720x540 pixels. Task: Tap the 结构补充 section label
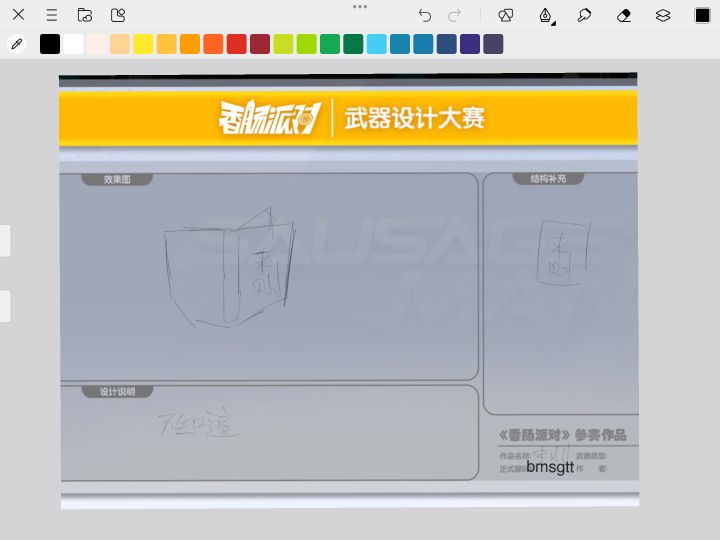tap(548, 179)
